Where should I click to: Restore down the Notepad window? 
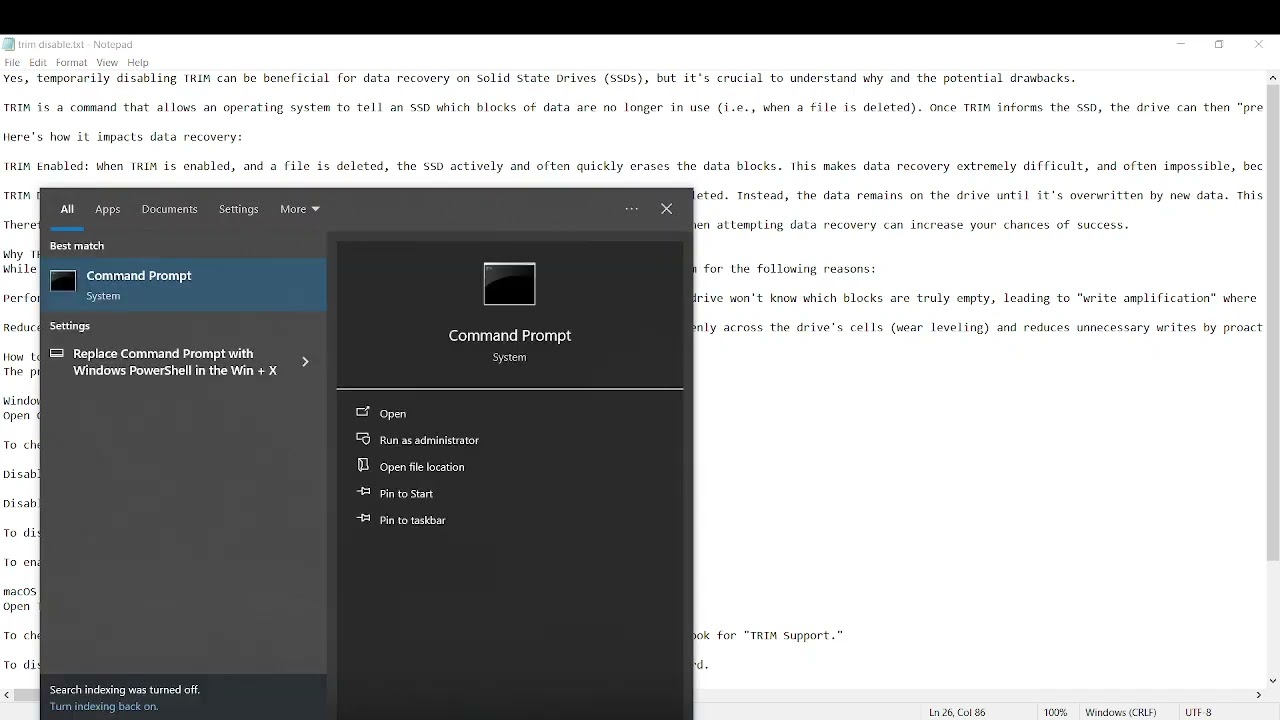coord(1219,45)
